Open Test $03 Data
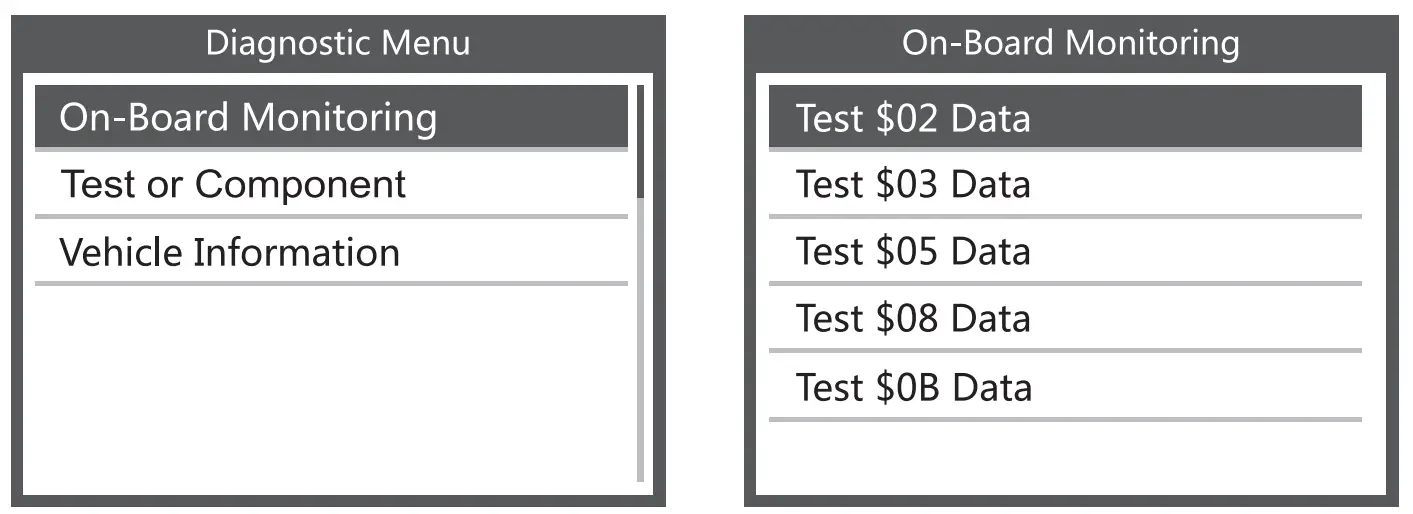 tap(1064, 185)
